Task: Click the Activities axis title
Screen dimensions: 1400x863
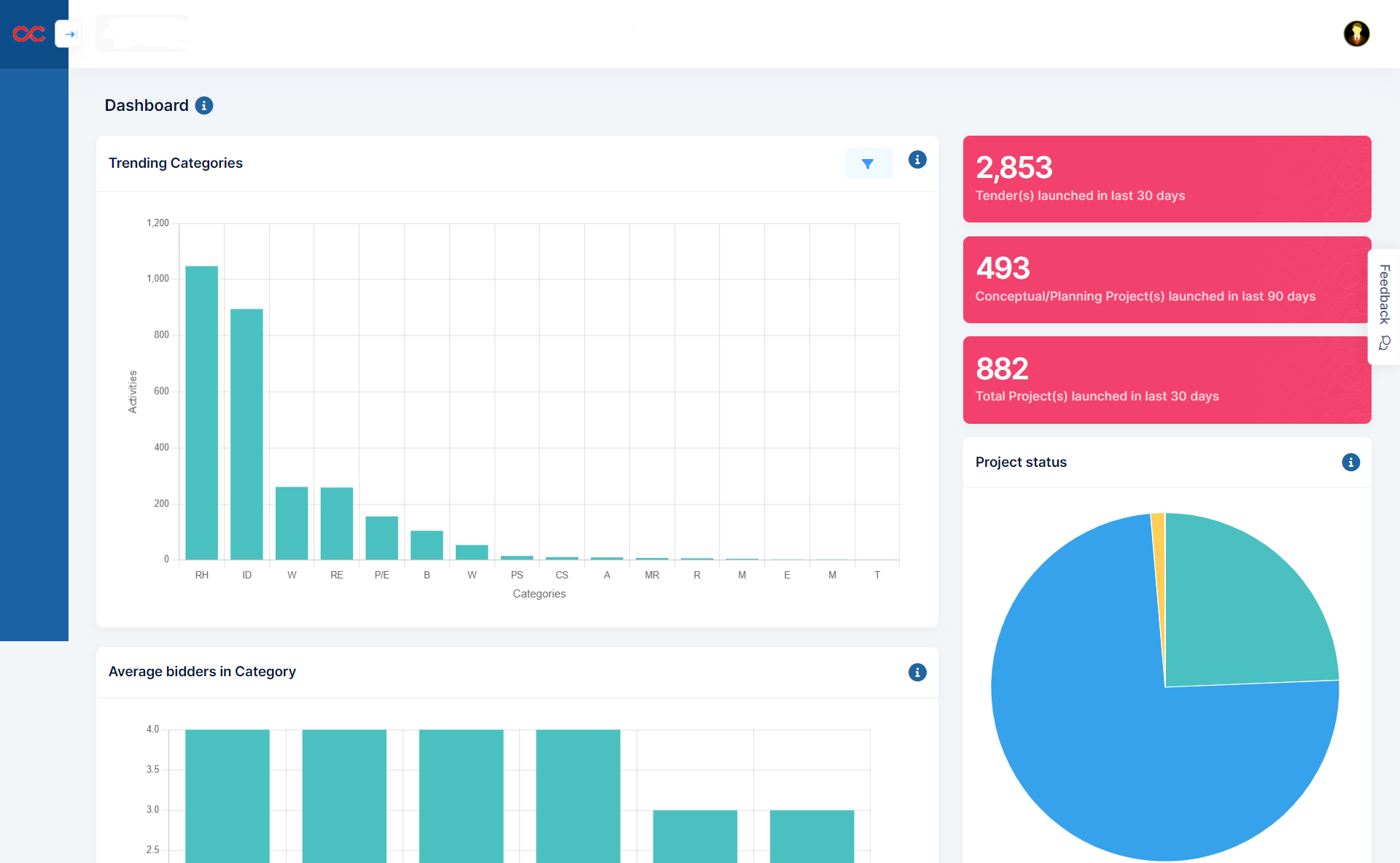Action: coord(133,392)
